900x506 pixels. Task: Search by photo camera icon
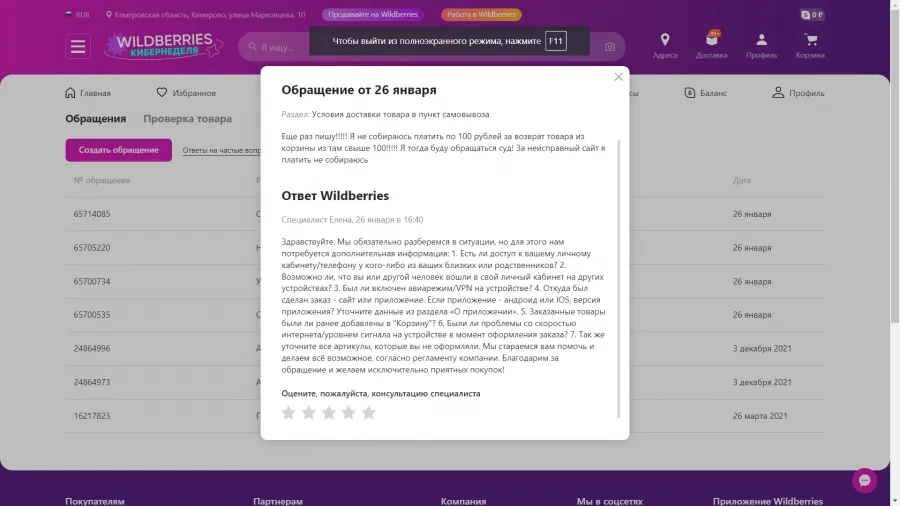[610, 47]
